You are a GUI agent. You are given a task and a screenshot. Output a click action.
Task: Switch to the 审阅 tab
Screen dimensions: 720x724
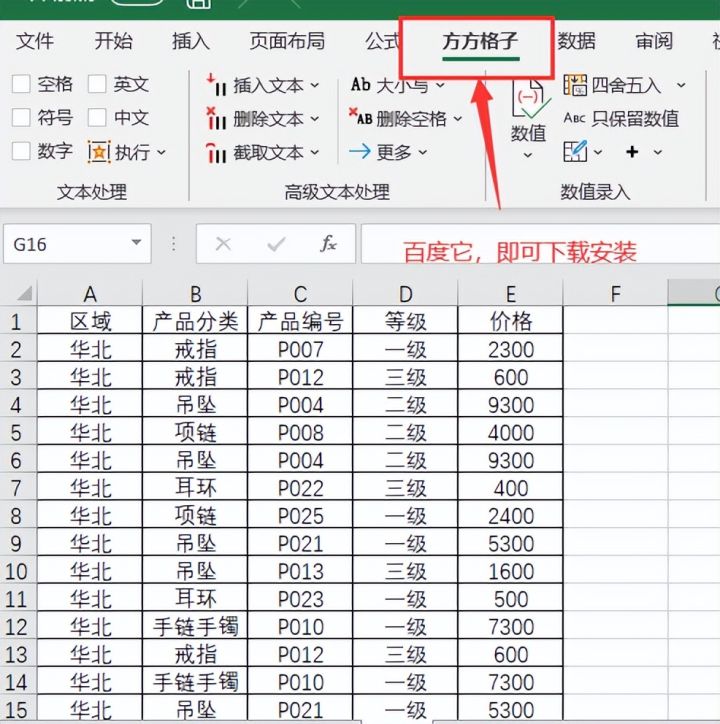click(x=654, y=42)
